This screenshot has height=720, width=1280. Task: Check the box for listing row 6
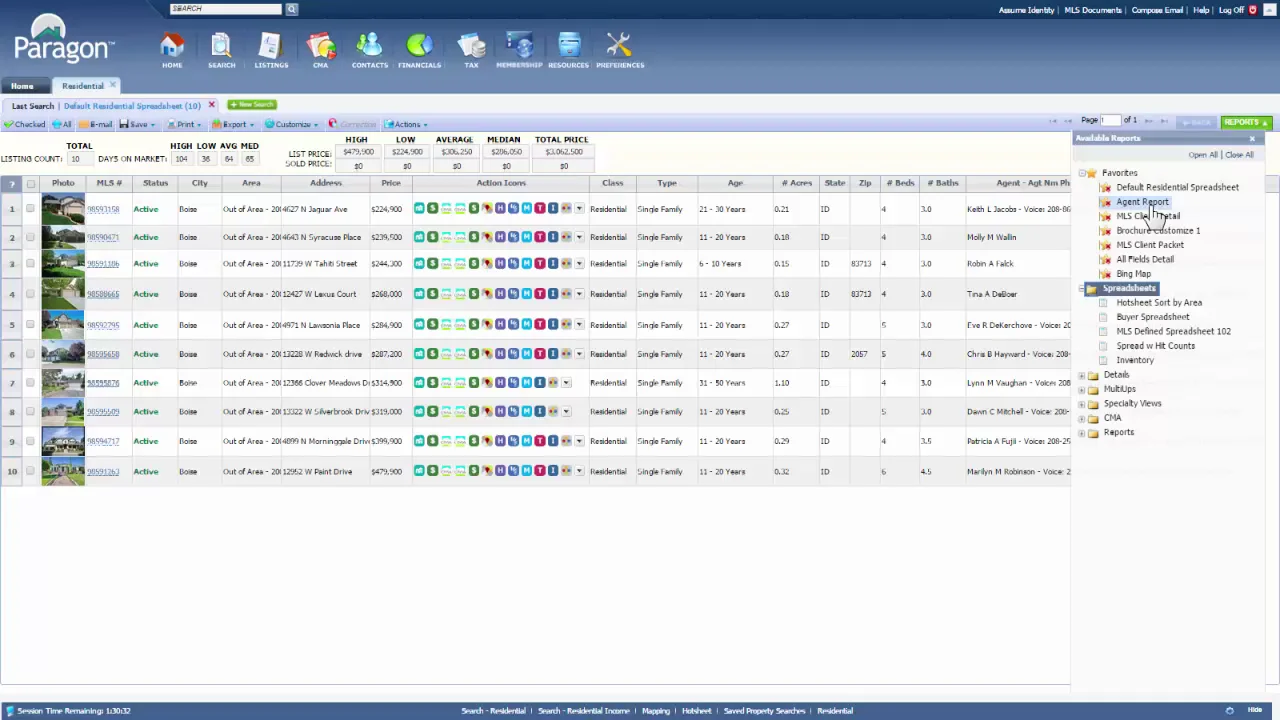click(x=30, y=354)
